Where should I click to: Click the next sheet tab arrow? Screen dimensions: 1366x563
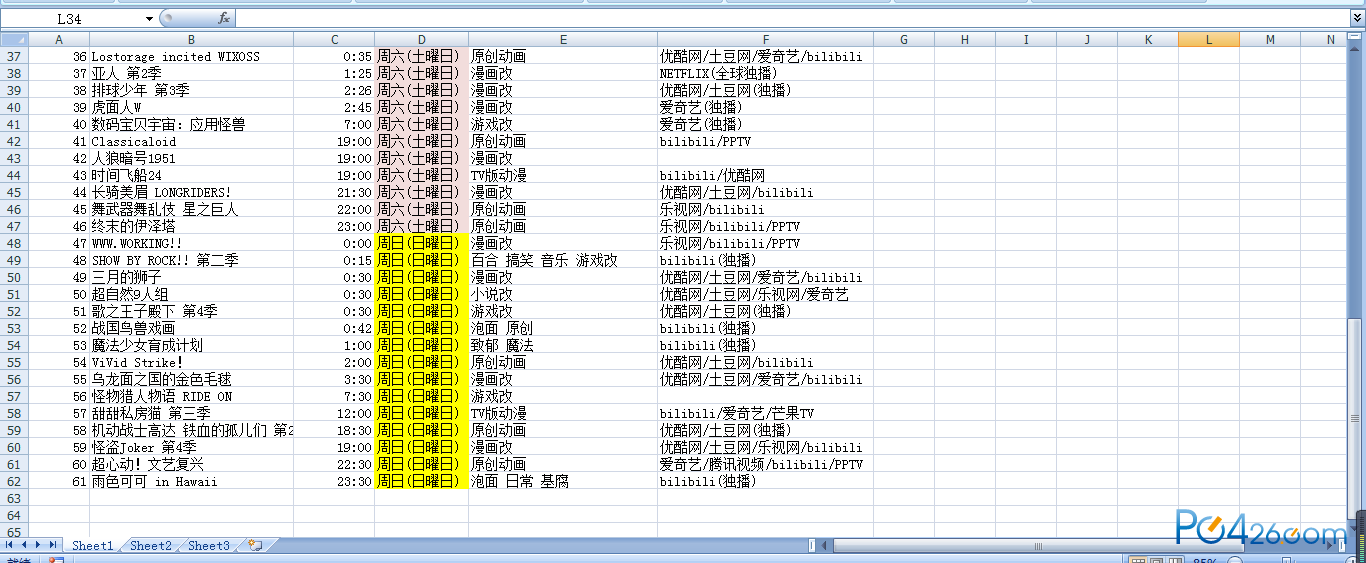pyautogui.click(x=39, y=545)
